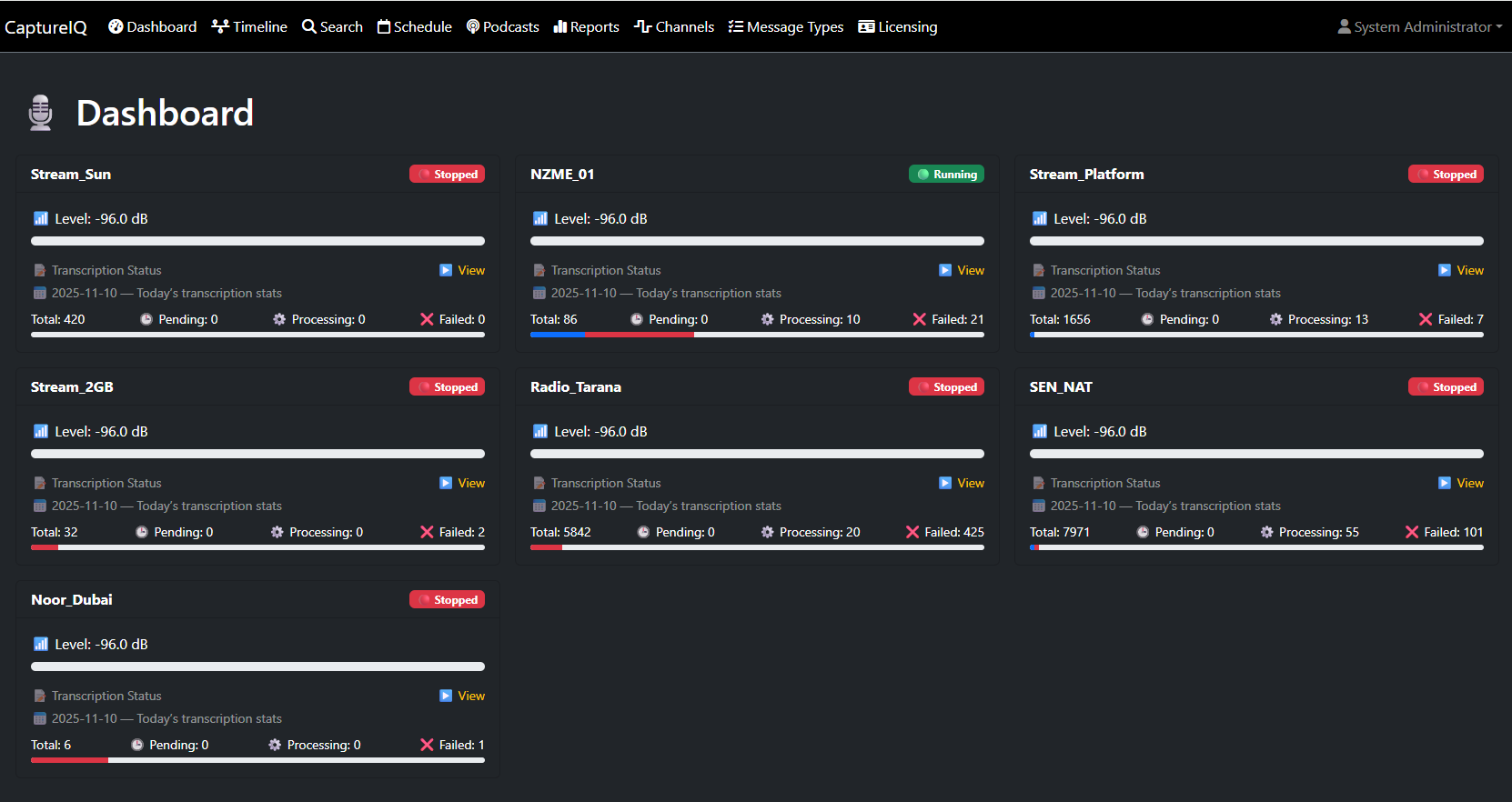Click the processing gear icon in the Stream_Platform card

[1275, 319]
